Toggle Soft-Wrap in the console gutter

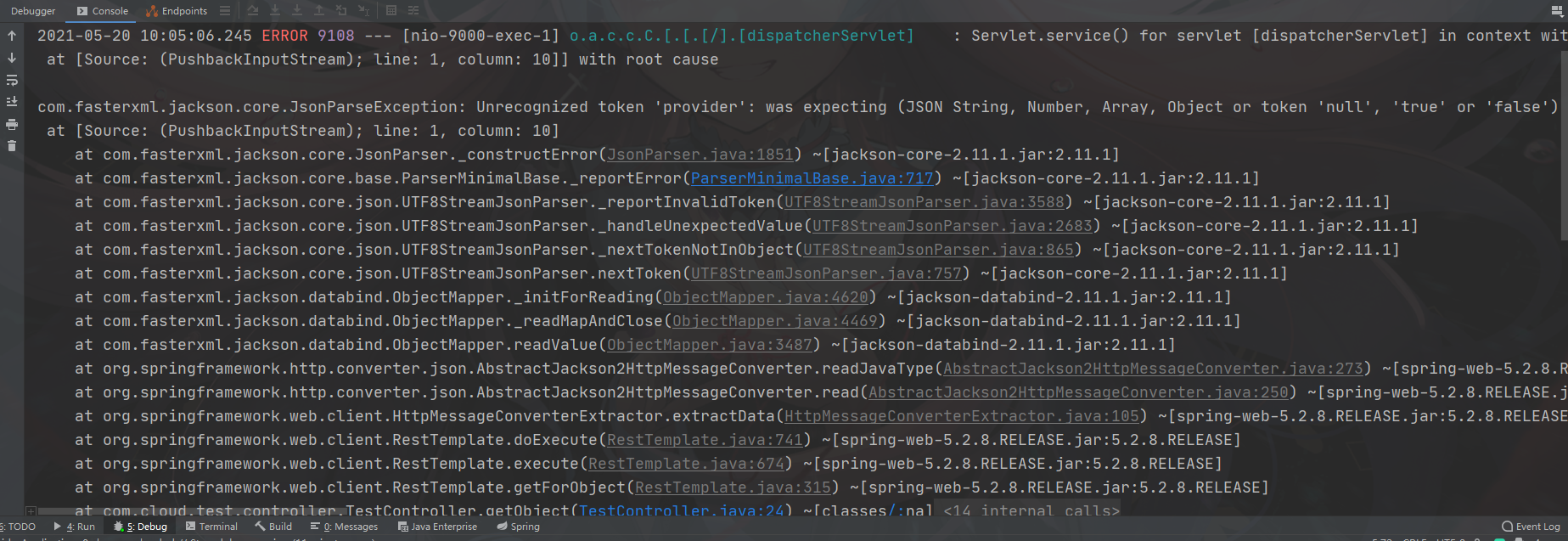click(12, 80)
